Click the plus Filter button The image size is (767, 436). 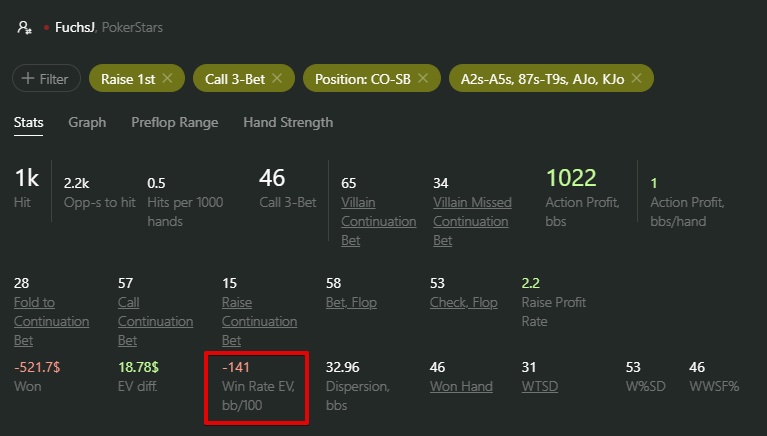(x=46, y=78)
